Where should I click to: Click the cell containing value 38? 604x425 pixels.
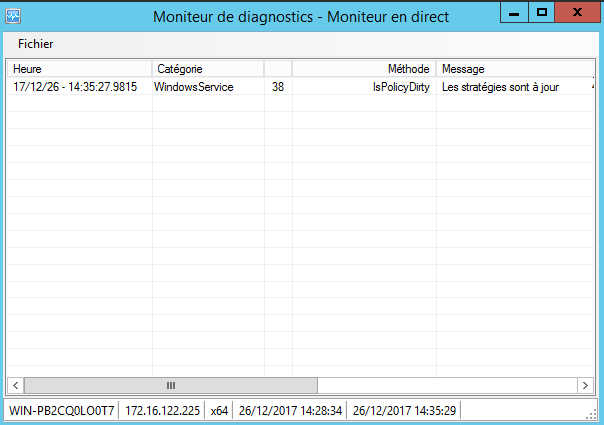[x=277, y=87]
